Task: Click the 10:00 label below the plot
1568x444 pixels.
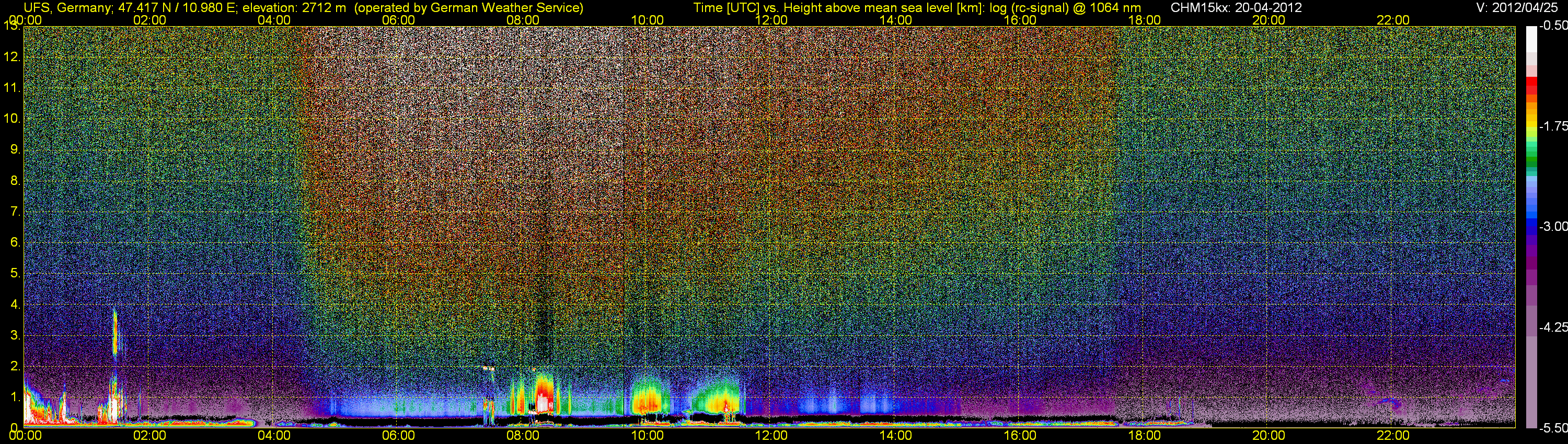Action: [x=647, y=436]
